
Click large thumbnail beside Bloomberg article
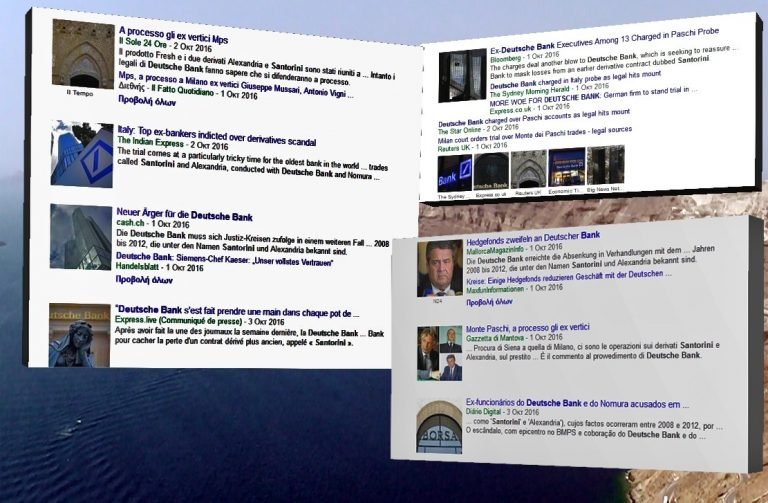462,75
